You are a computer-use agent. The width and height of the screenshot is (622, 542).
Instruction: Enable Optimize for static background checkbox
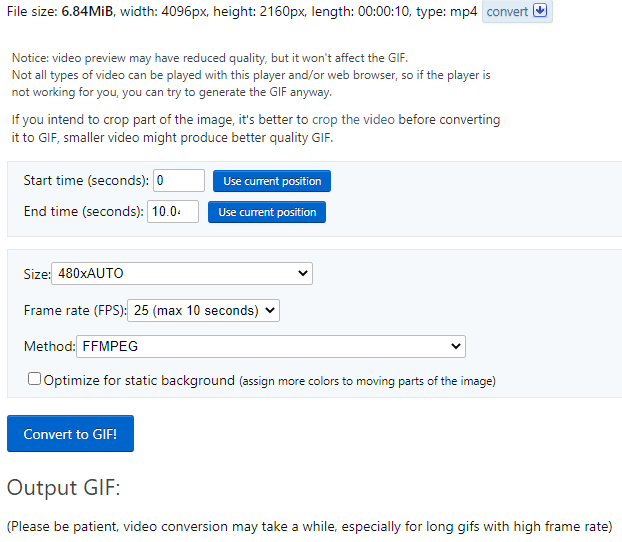click(x=35, y=379)
